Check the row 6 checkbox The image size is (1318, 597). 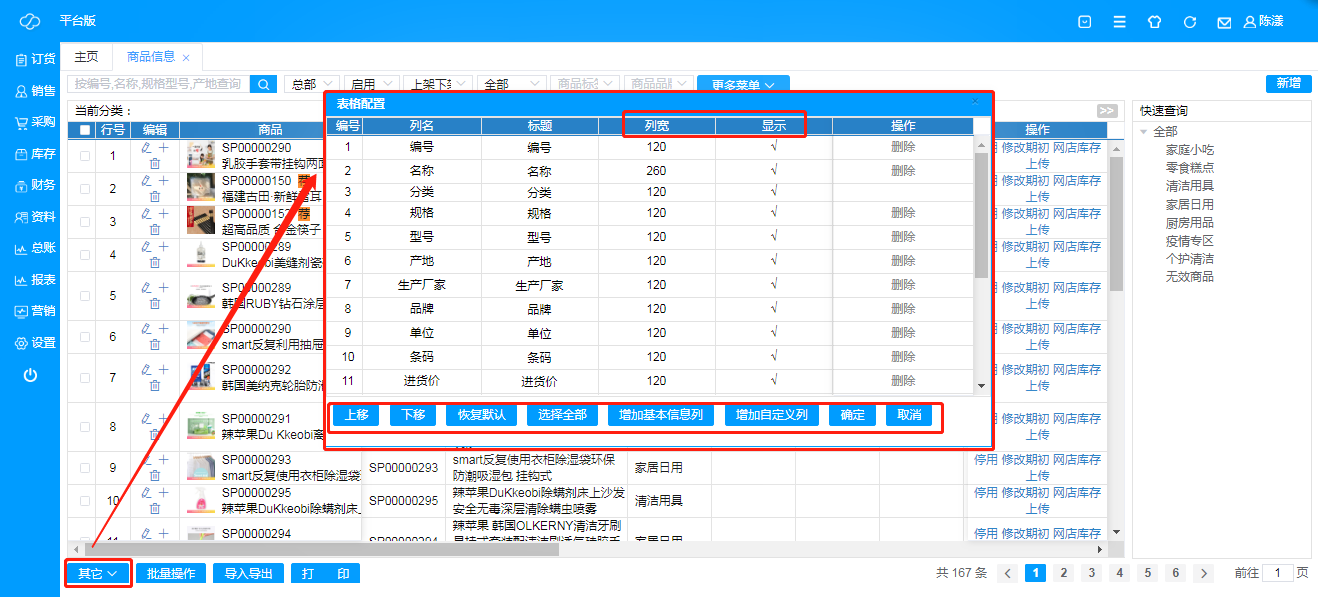84,336
